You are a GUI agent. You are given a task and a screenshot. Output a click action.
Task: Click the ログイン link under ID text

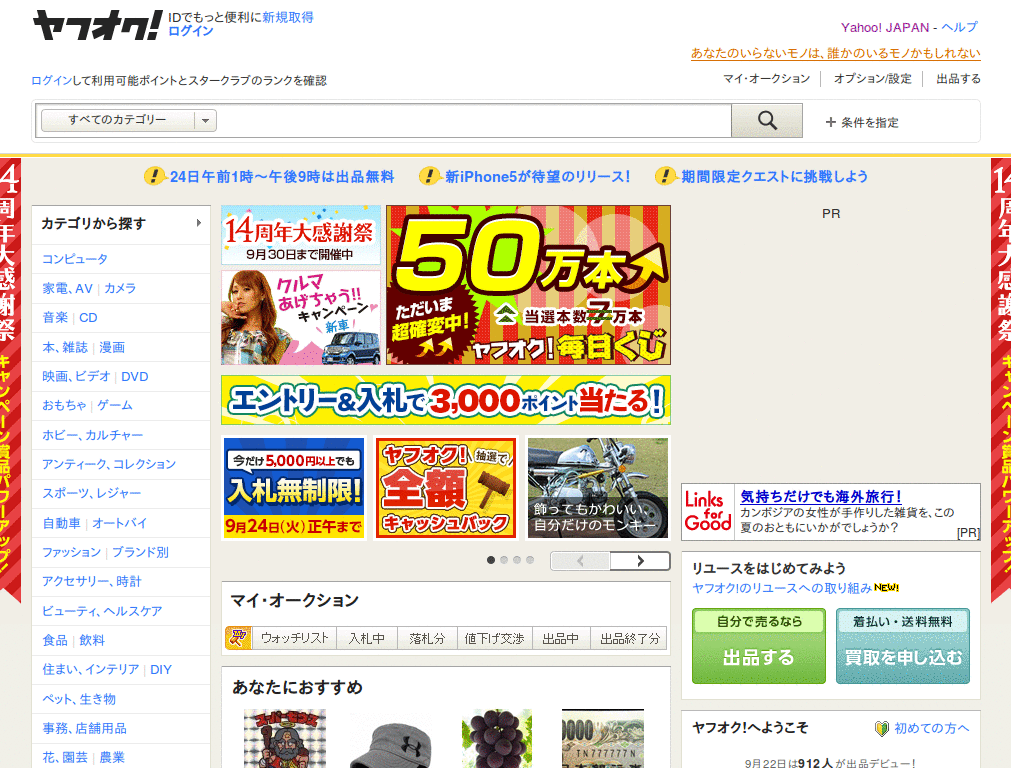(191, 31)
